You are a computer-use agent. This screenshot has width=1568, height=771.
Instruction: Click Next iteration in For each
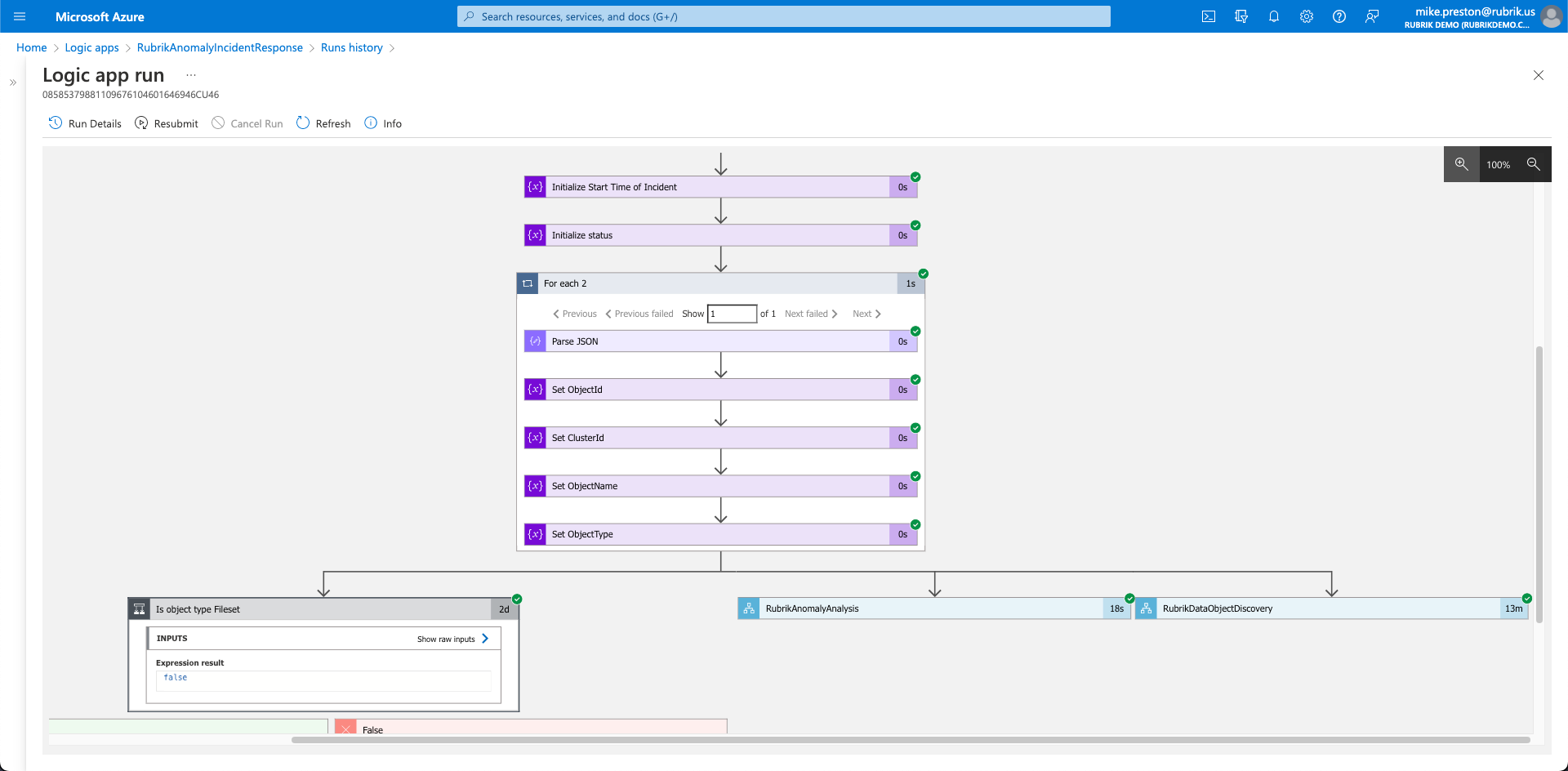[866, 314]
